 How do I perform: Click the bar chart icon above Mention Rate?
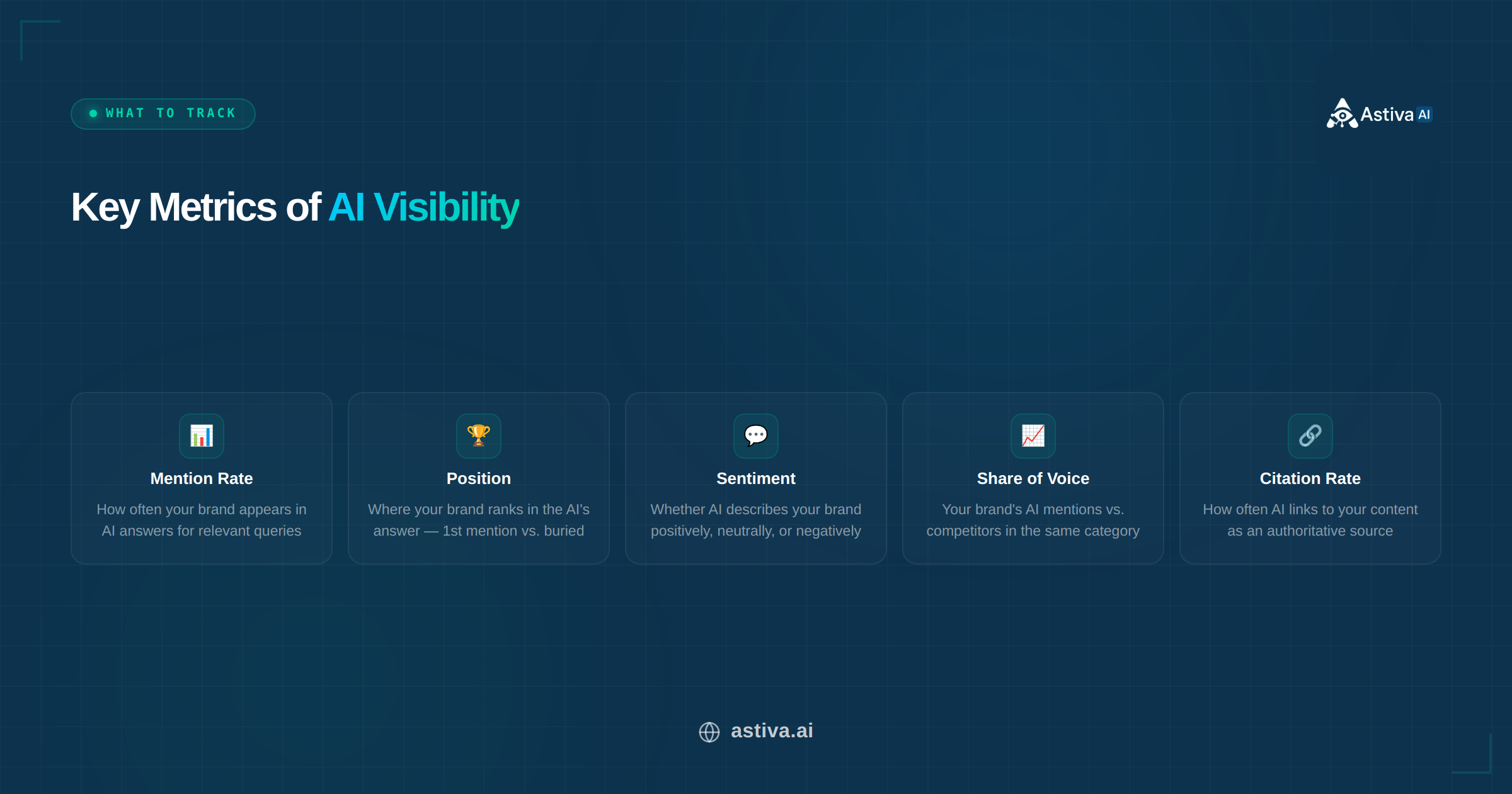pos(201,436)
